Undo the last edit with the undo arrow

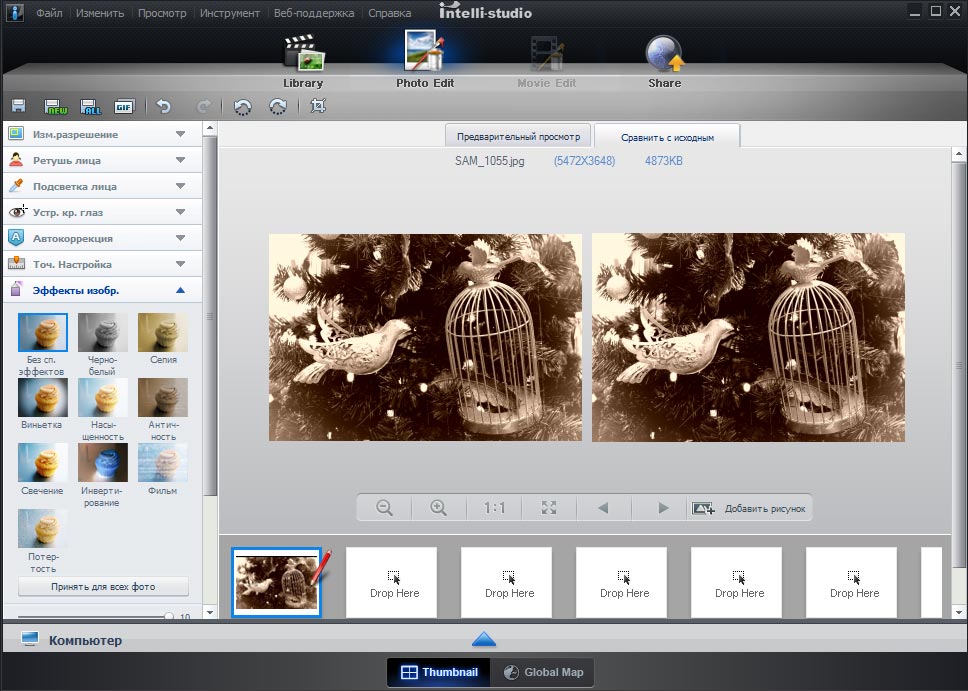tap(164, 106)
